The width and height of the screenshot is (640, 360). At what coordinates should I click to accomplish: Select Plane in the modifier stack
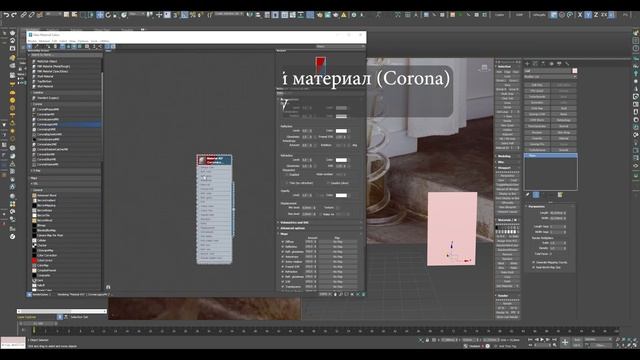coord(550,156)
